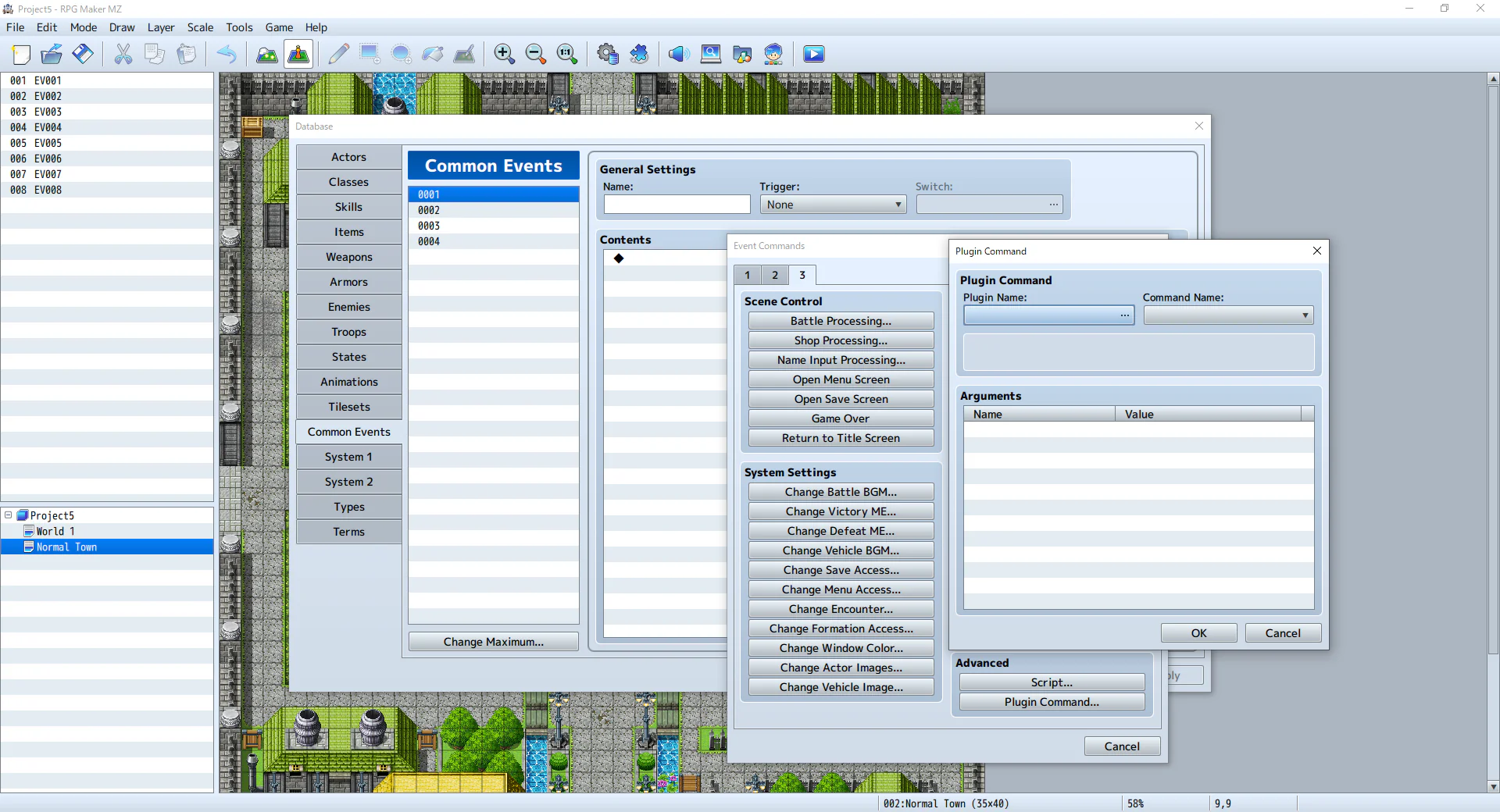Open the Command Name dropdown
1500x812 pixels.
1228,315
